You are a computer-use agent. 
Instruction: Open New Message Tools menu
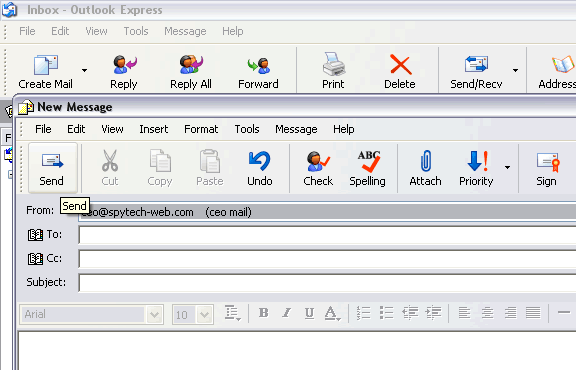247,129
